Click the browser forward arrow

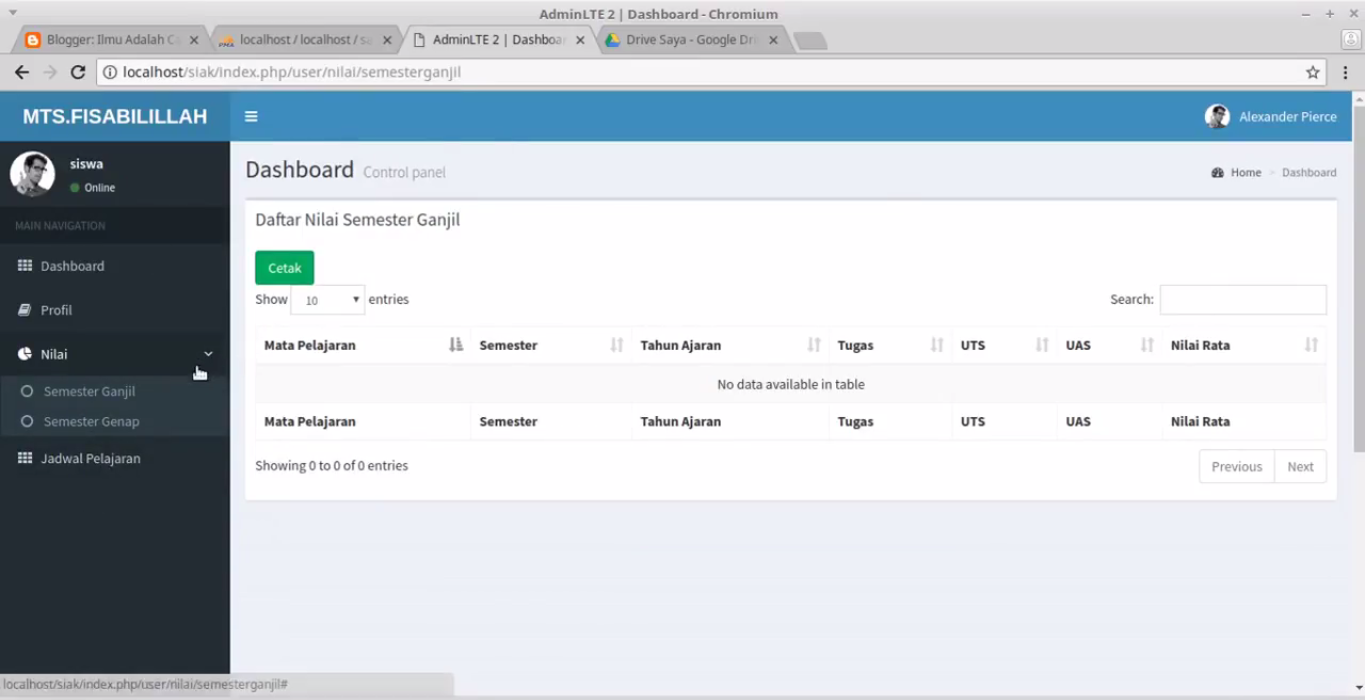(x=50, y=72)
